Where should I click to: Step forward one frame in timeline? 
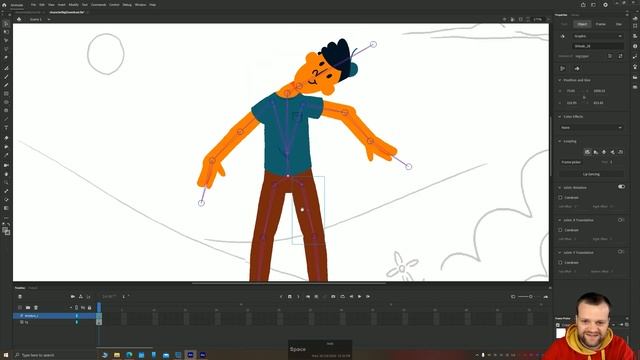368,297
